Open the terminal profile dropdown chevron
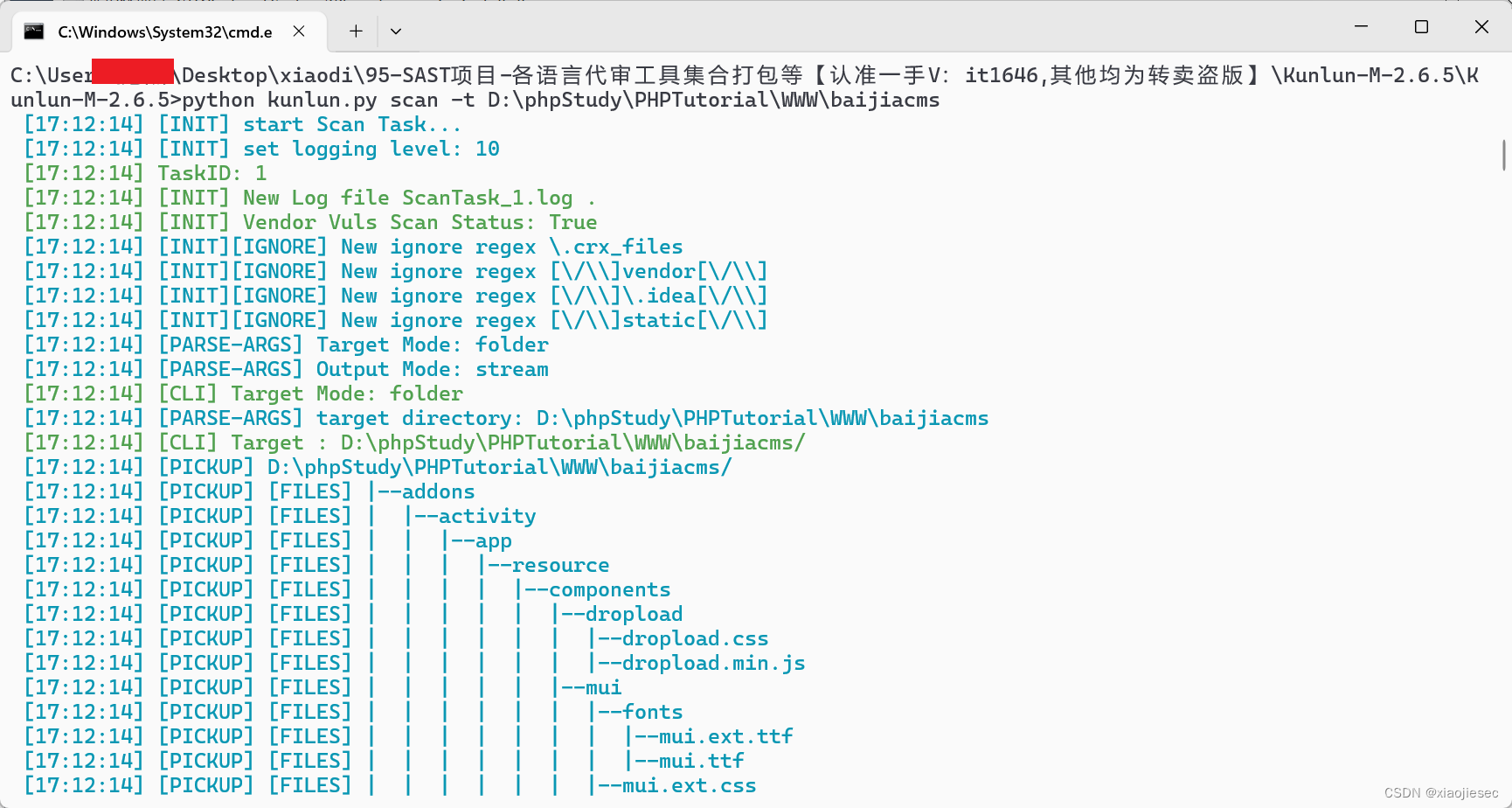Image resolution: width=1512 pixels, height=808 pixels. (396, 31)
